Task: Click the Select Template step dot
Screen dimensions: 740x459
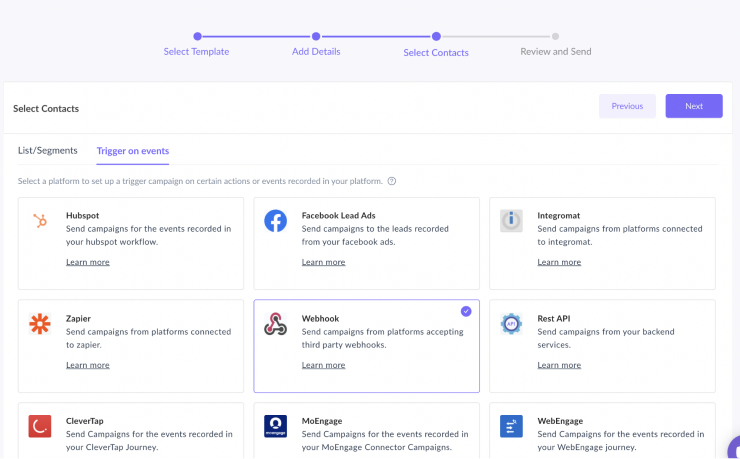Action: (x=197, y=36)
